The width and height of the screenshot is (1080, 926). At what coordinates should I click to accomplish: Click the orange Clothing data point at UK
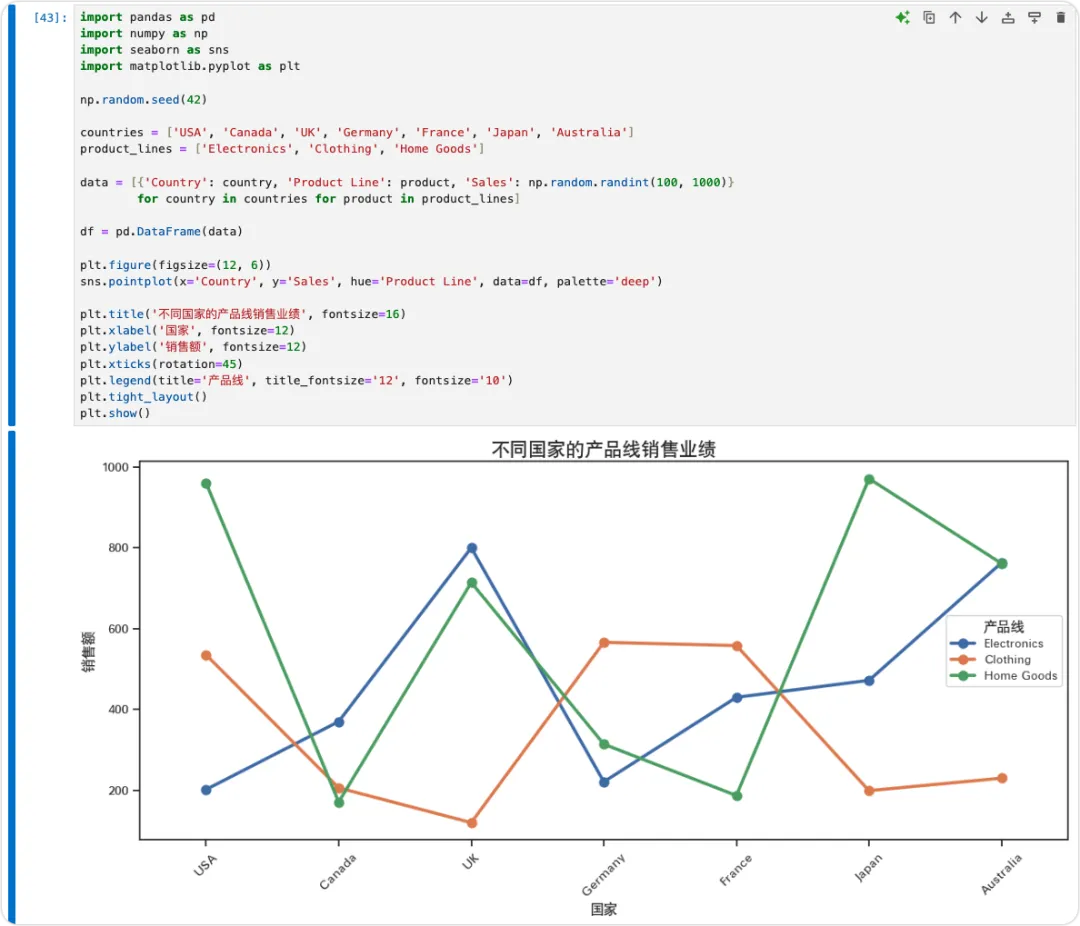pyautogui.click(x=472, y=823)
